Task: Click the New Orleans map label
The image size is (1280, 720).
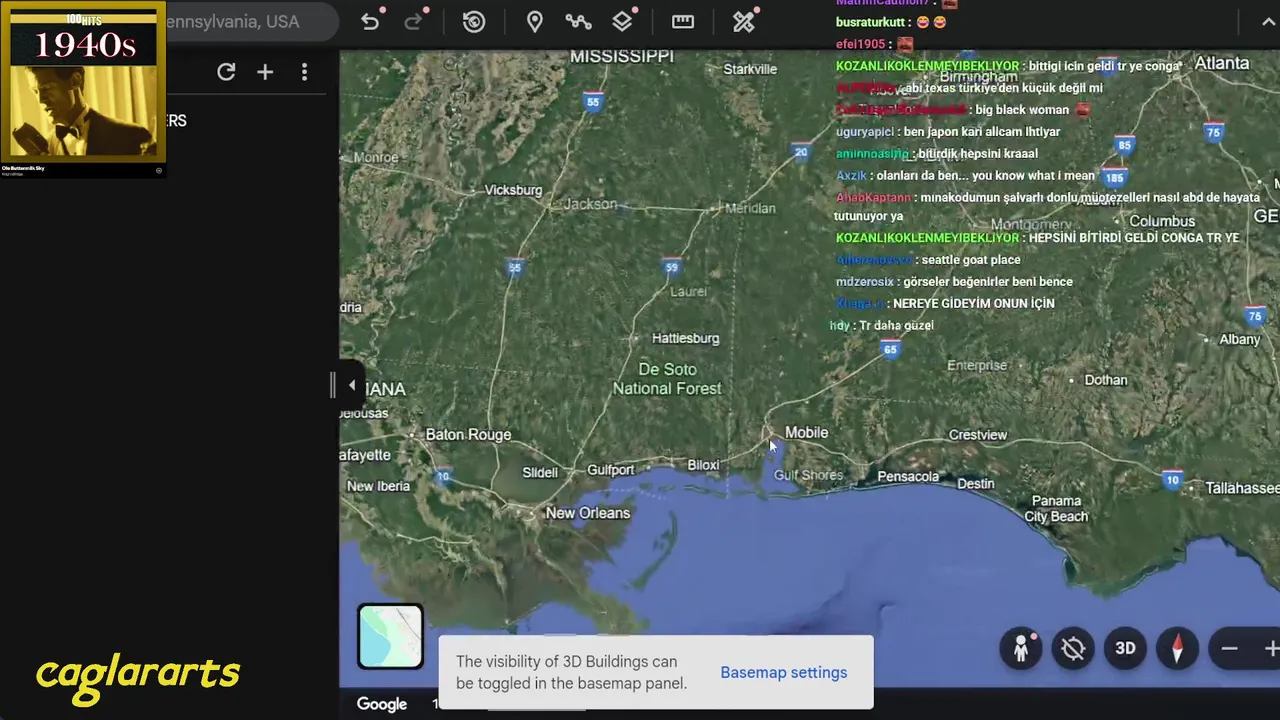Action: pyautogui.click(x=588, y=512)
